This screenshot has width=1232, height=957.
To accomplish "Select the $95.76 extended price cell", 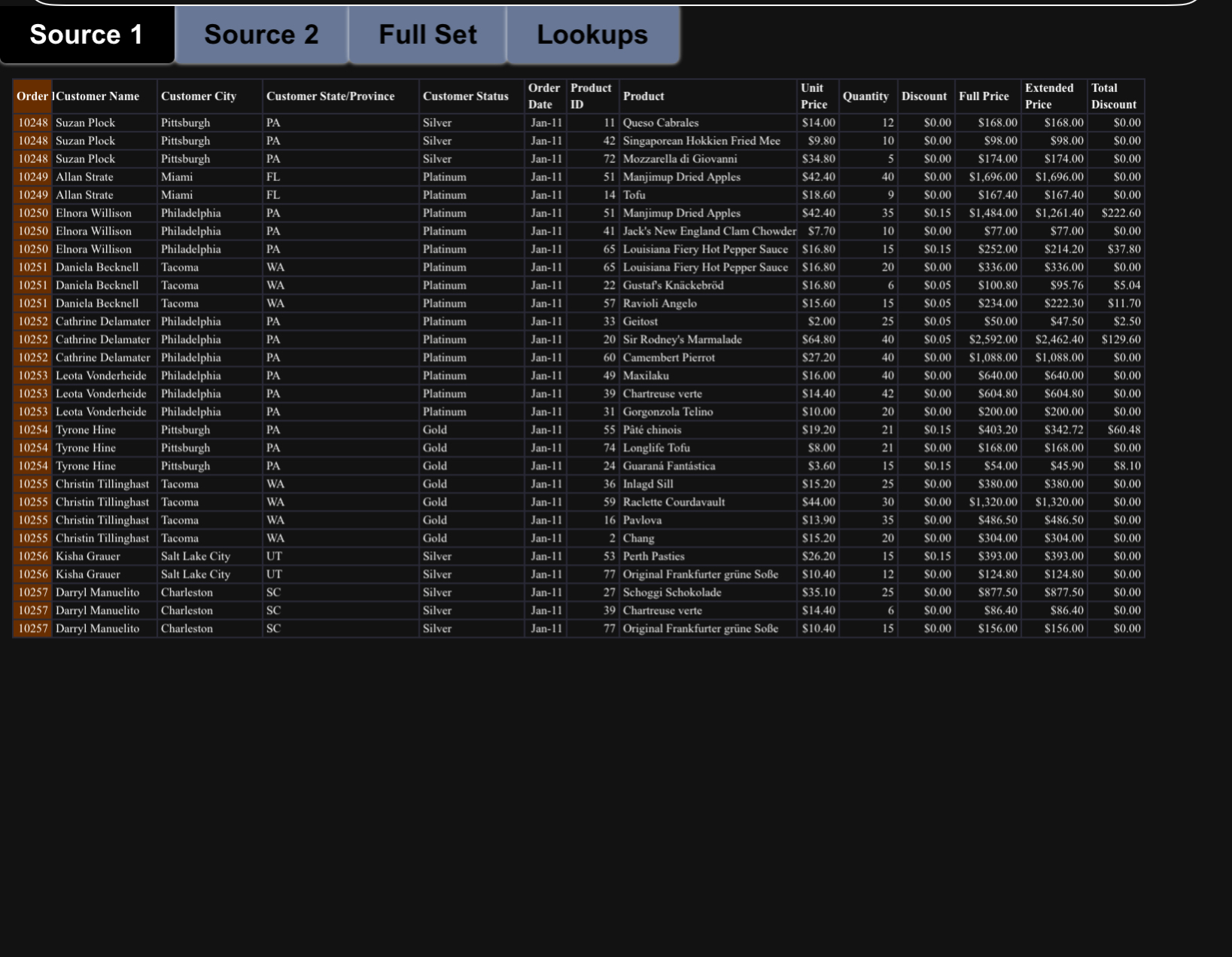I will click(1054, 285).
